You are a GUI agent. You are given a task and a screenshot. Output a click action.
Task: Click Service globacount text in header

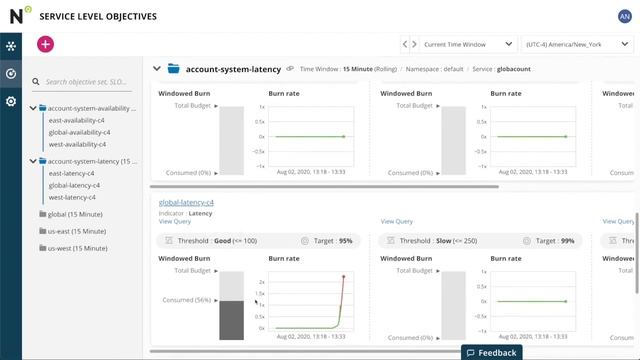click(x=501, y=69)
